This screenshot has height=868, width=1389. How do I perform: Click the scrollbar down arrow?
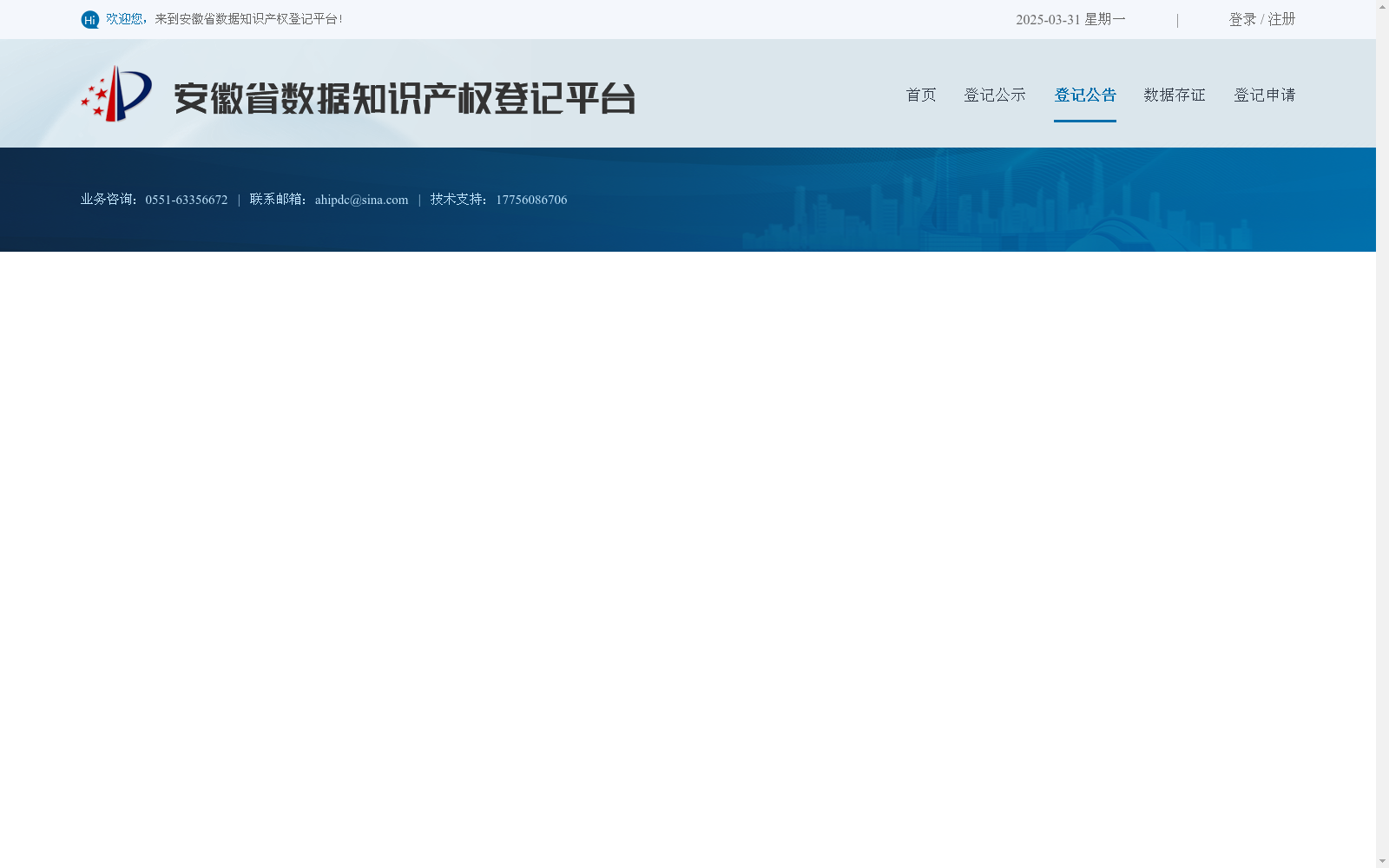coord(1382,861)
